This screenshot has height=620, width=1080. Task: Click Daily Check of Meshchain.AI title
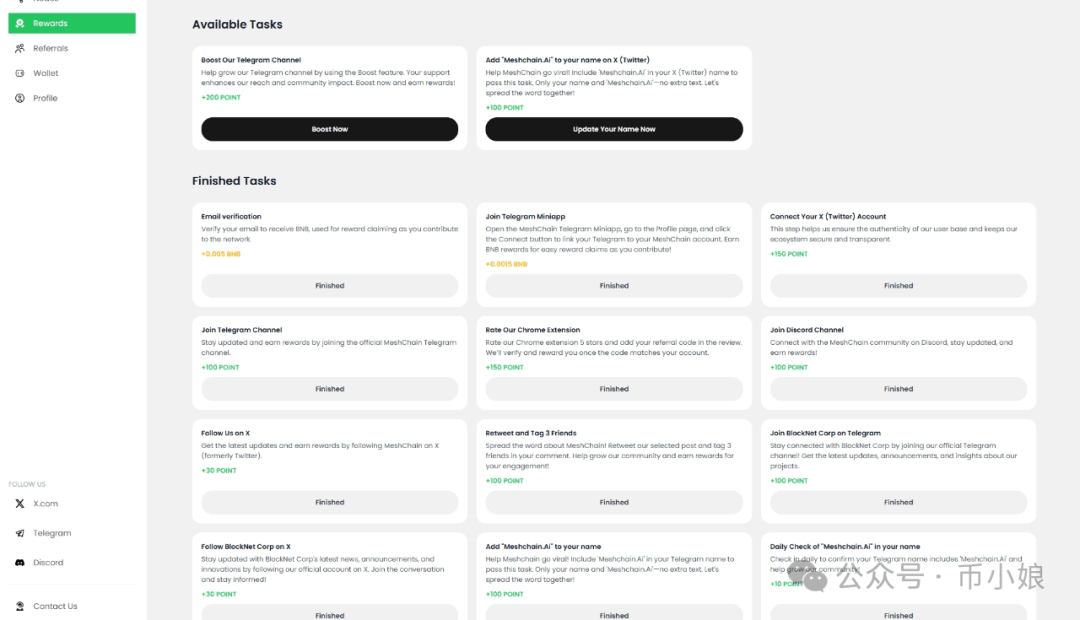click(844, 546)
